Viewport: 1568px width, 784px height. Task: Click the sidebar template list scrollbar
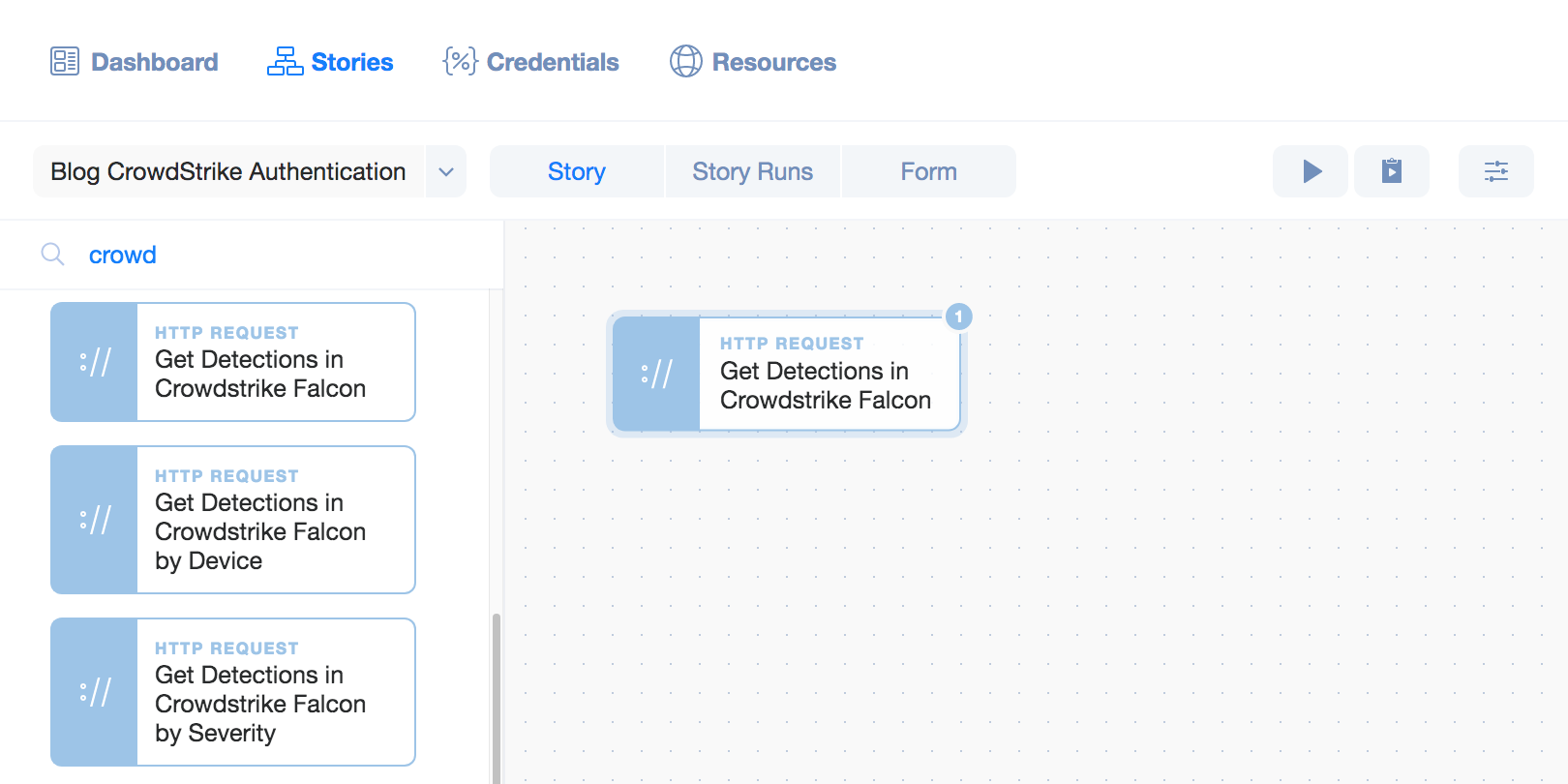point(497,697)
